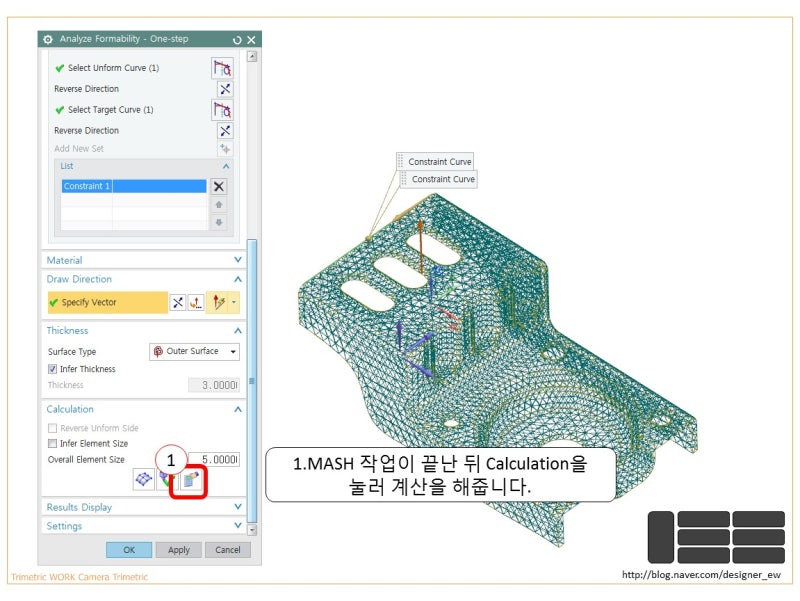The image size is (800, 601).
Task: Click the Calculation icon to run analysis
Action: pyautogui.click(x=190, y=480)
